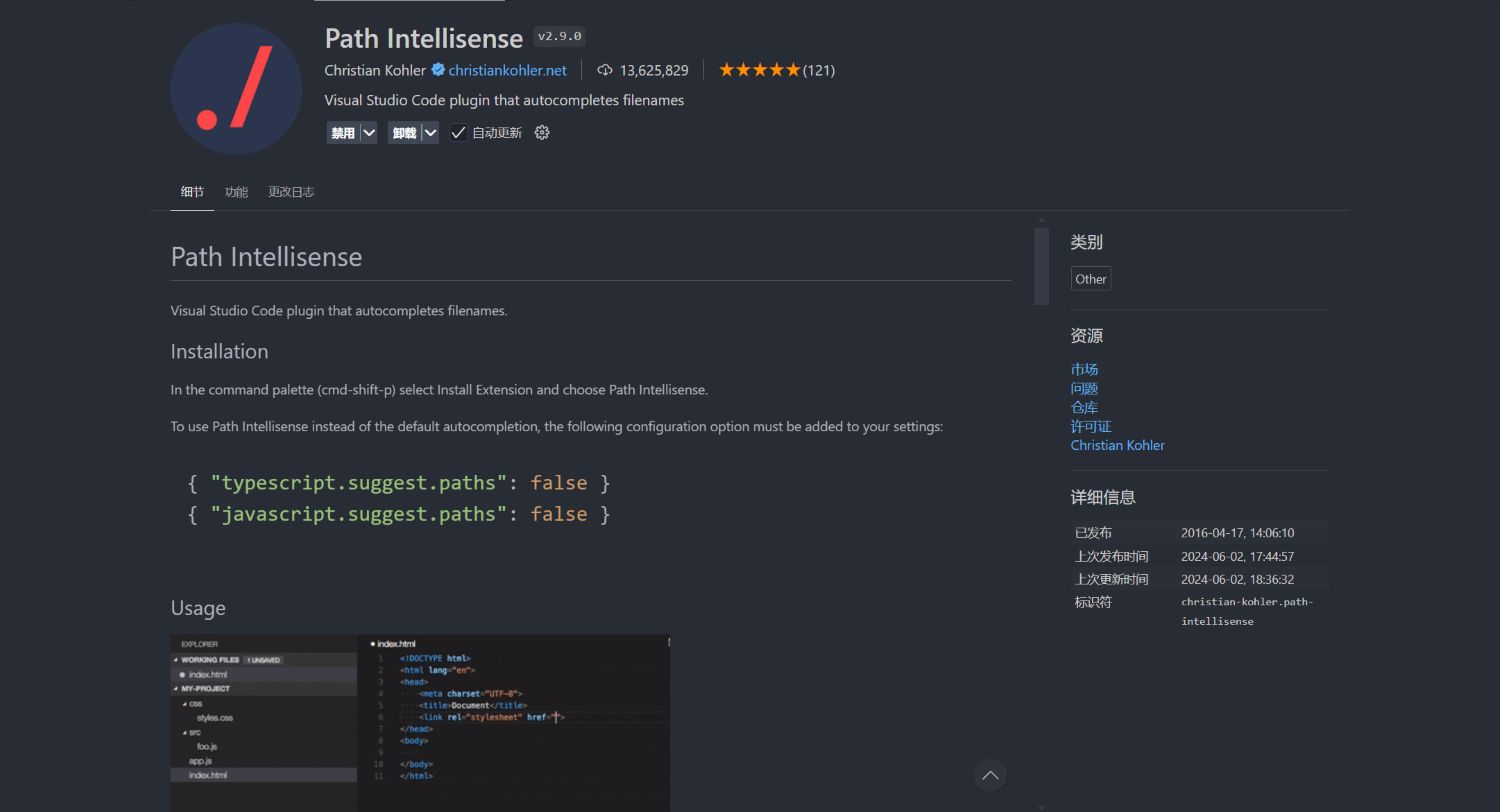Click the 卸载 button

[404, 132]
